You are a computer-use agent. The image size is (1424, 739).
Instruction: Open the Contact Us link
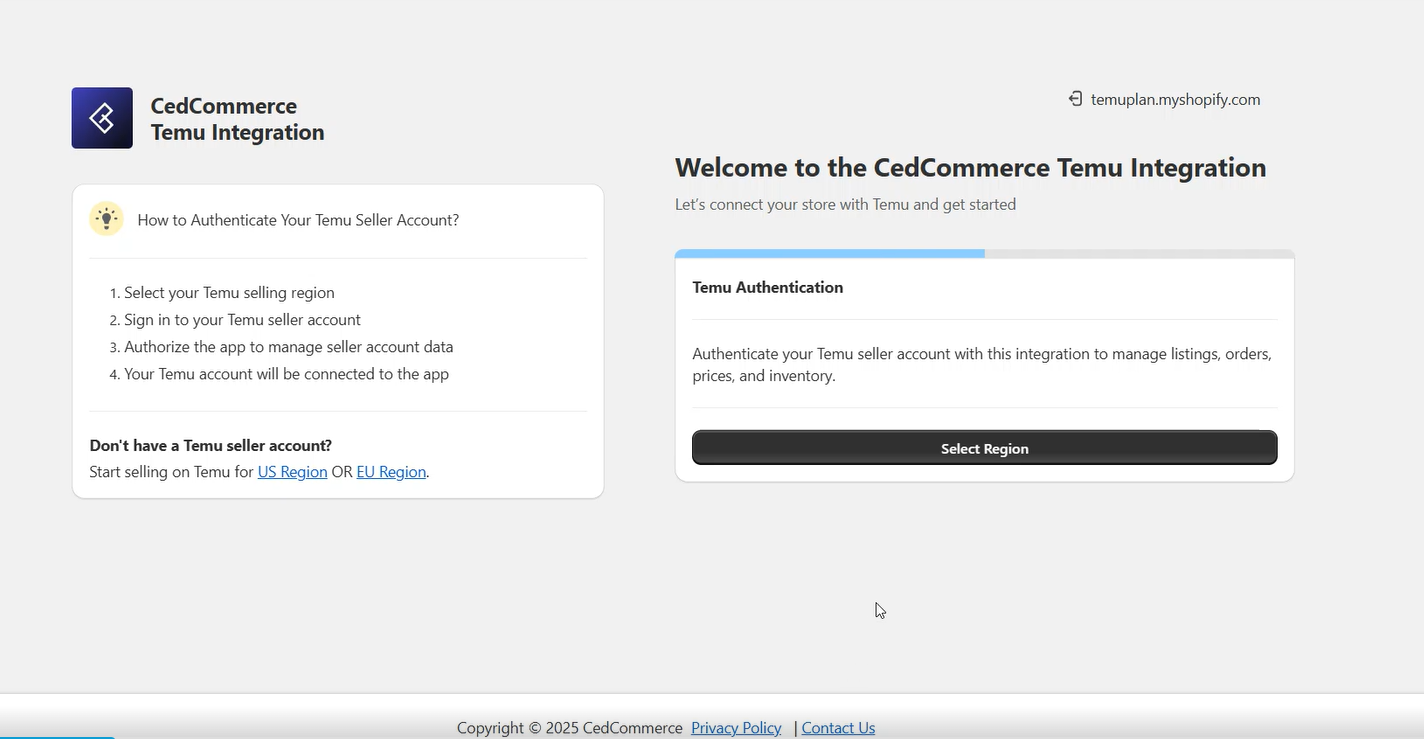pyautogui.click(x=838, y=728)
